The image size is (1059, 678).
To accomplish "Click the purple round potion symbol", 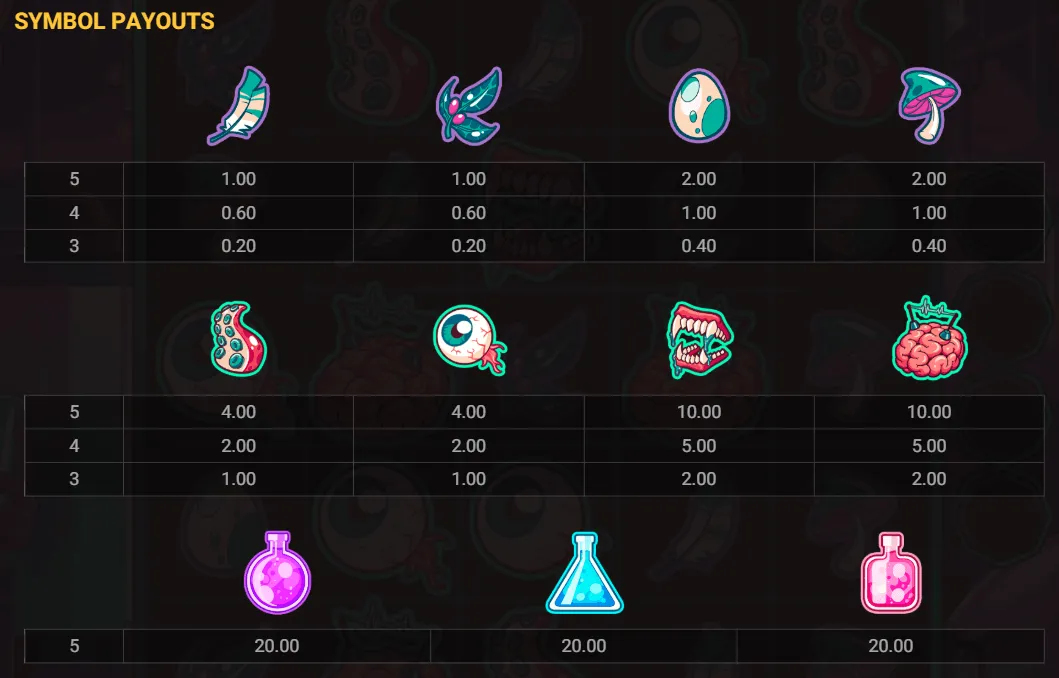I will [x=276, y=573].
